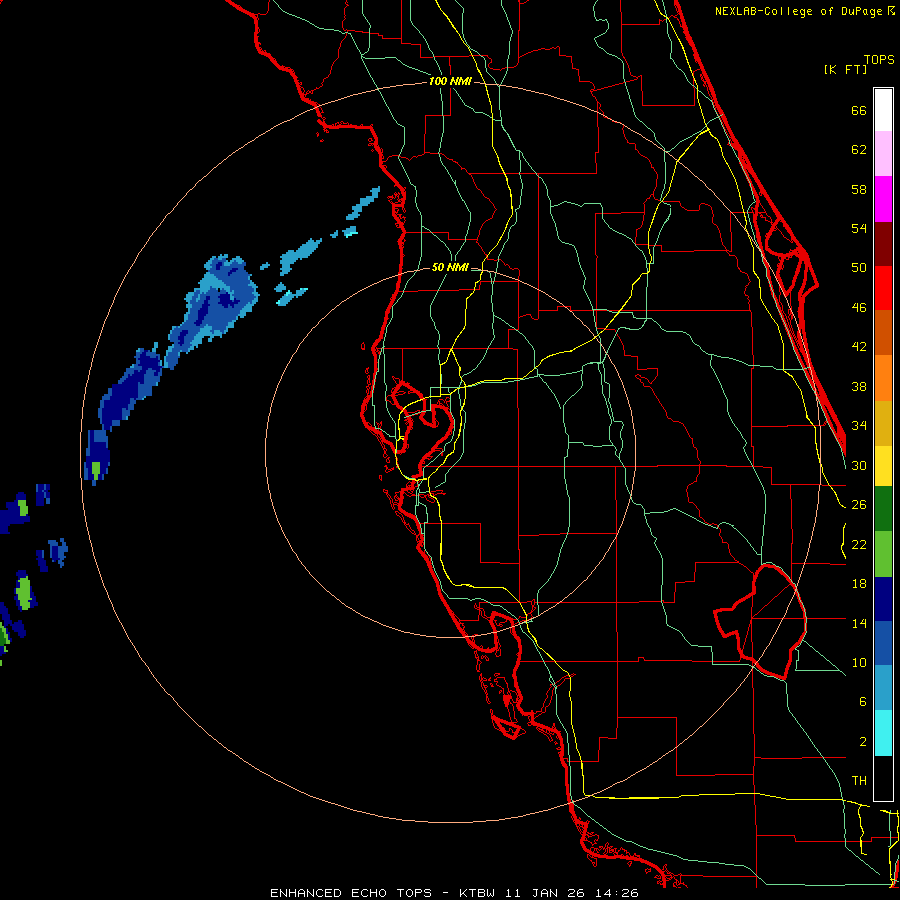This screenshot has width=900, height=900.
Task: Click the KTBW station identifier in caption
Action: [x=475, y=893]
